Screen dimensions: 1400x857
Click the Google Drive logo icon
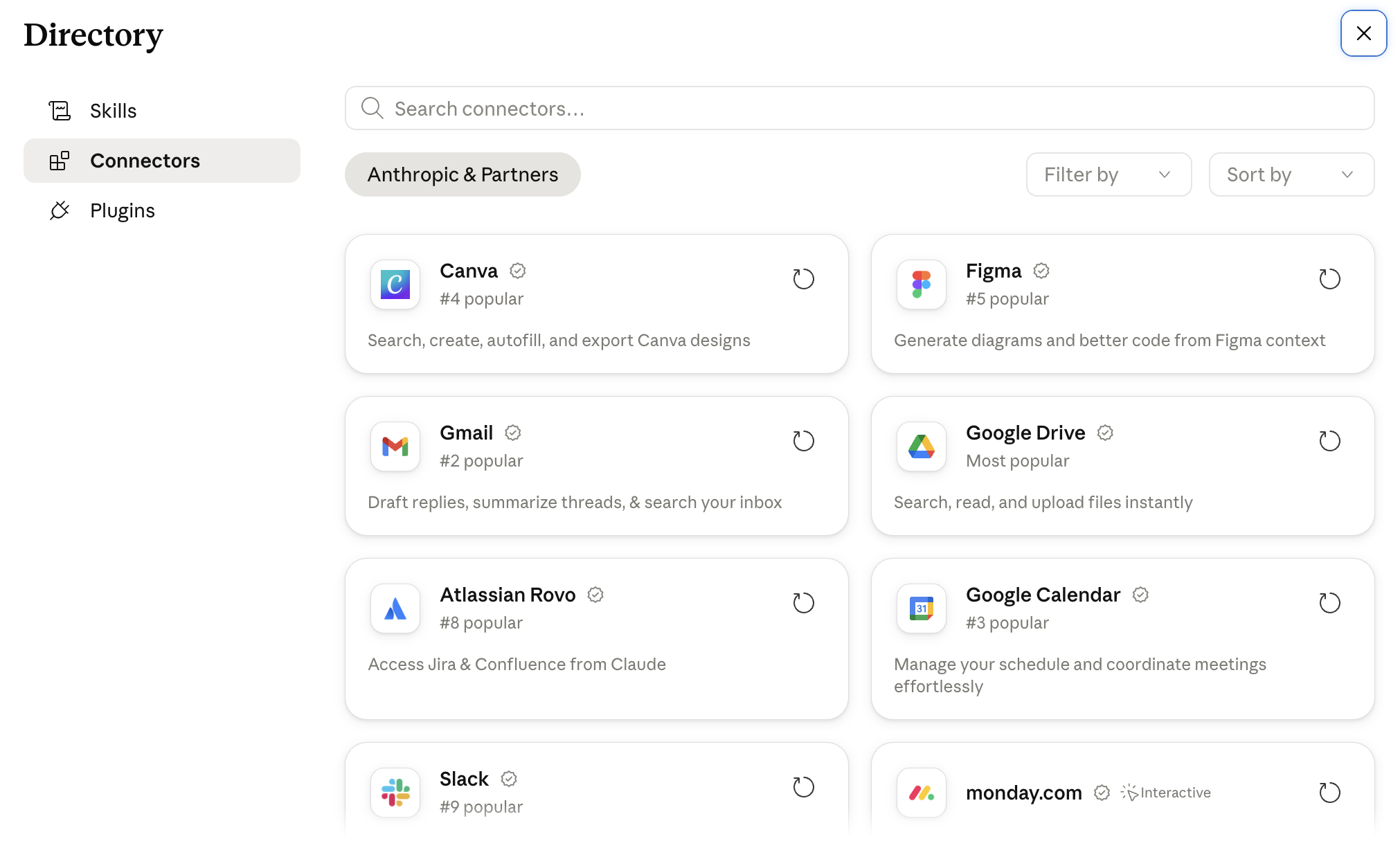point(922,446)
